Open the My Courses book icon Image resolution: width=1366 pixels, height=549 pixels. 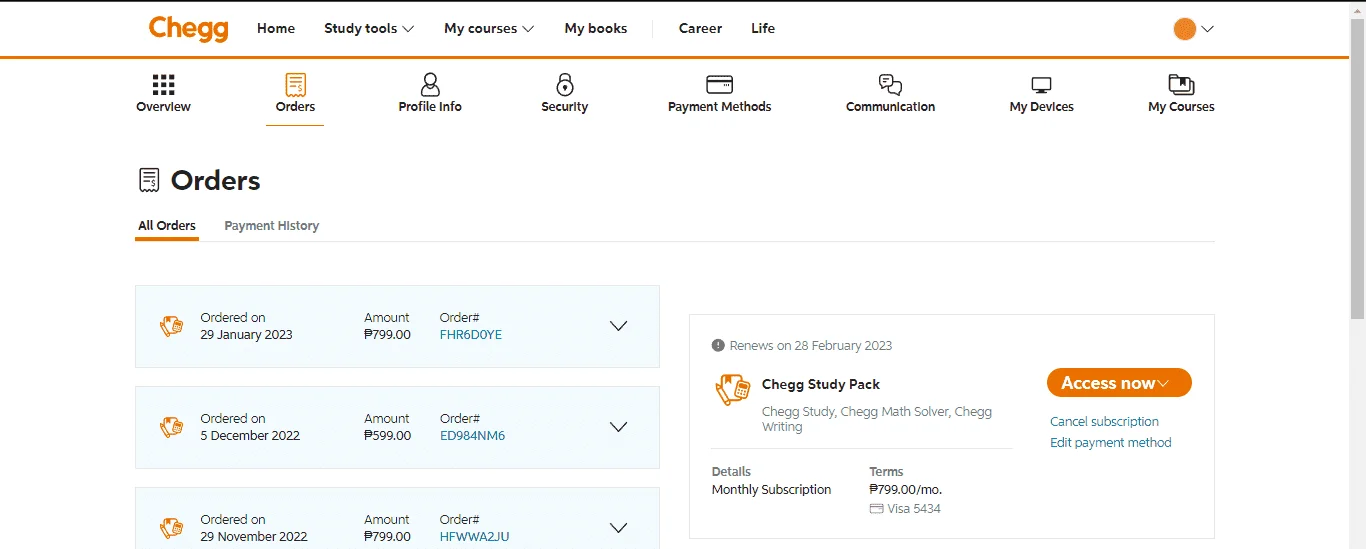1181,84
